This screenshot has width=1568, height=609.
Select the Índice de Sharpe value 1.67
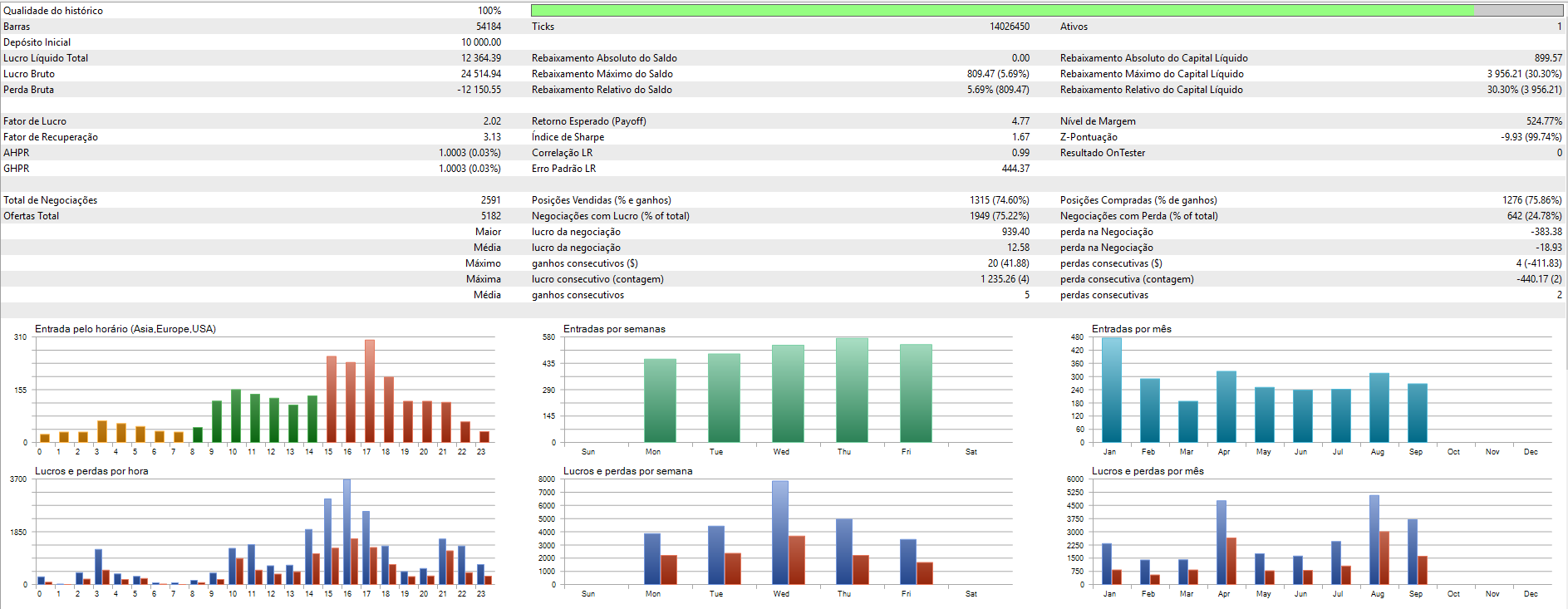click(1020, 137)
